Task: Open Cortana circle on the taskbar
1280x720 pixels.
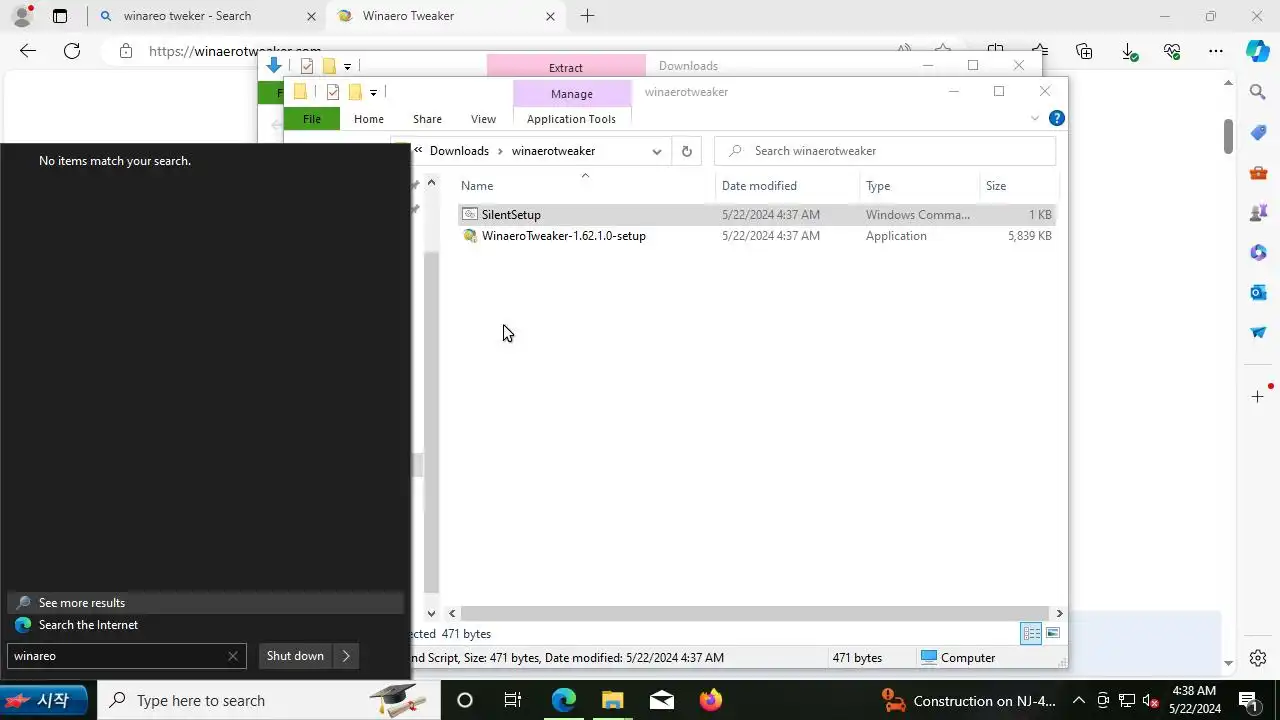Action: (464, 700)
